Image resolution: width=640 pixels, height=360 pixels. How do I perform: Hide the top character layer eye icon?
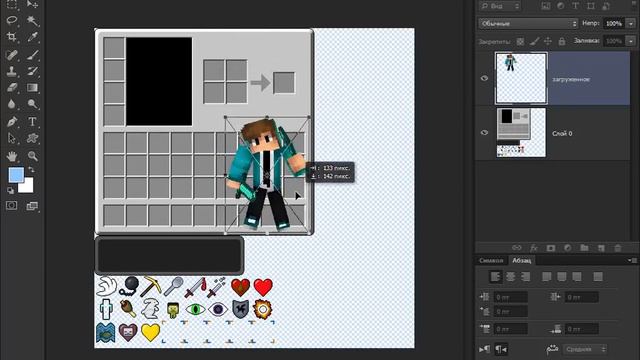pos(484,78)
